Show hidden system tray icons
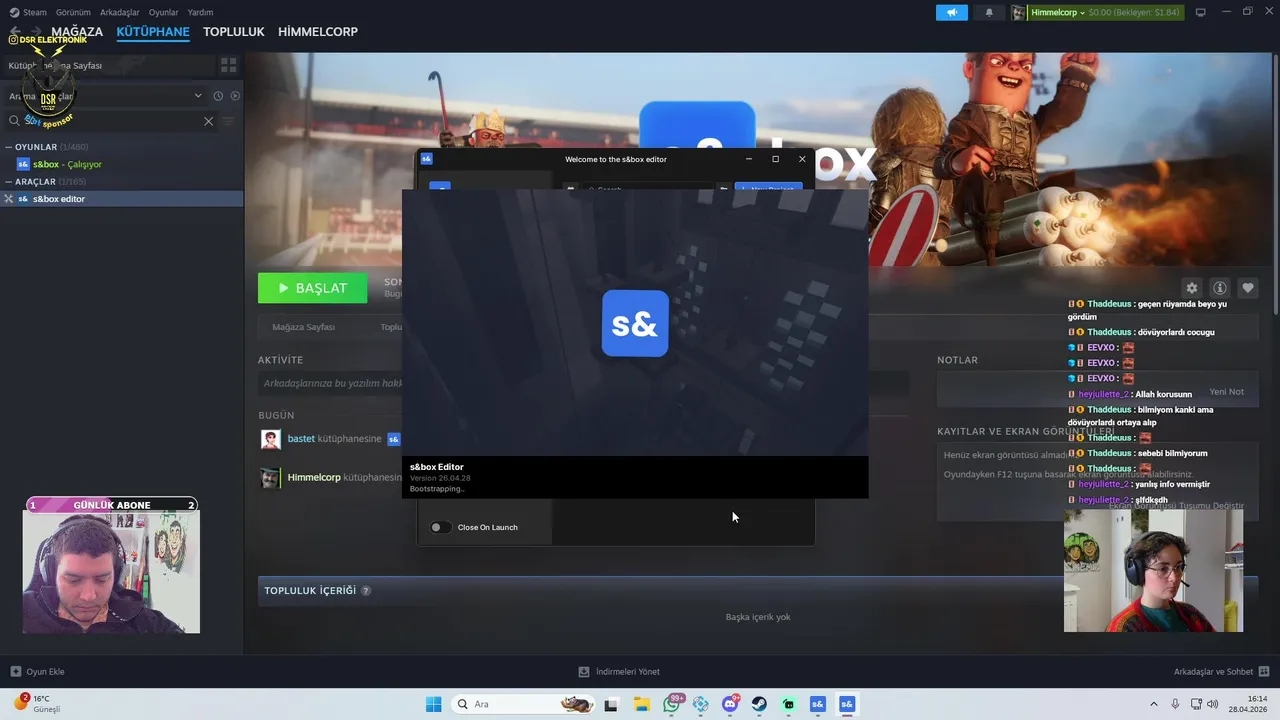The height and width of the screenshot is (720, 1280). coord(1154,704)
